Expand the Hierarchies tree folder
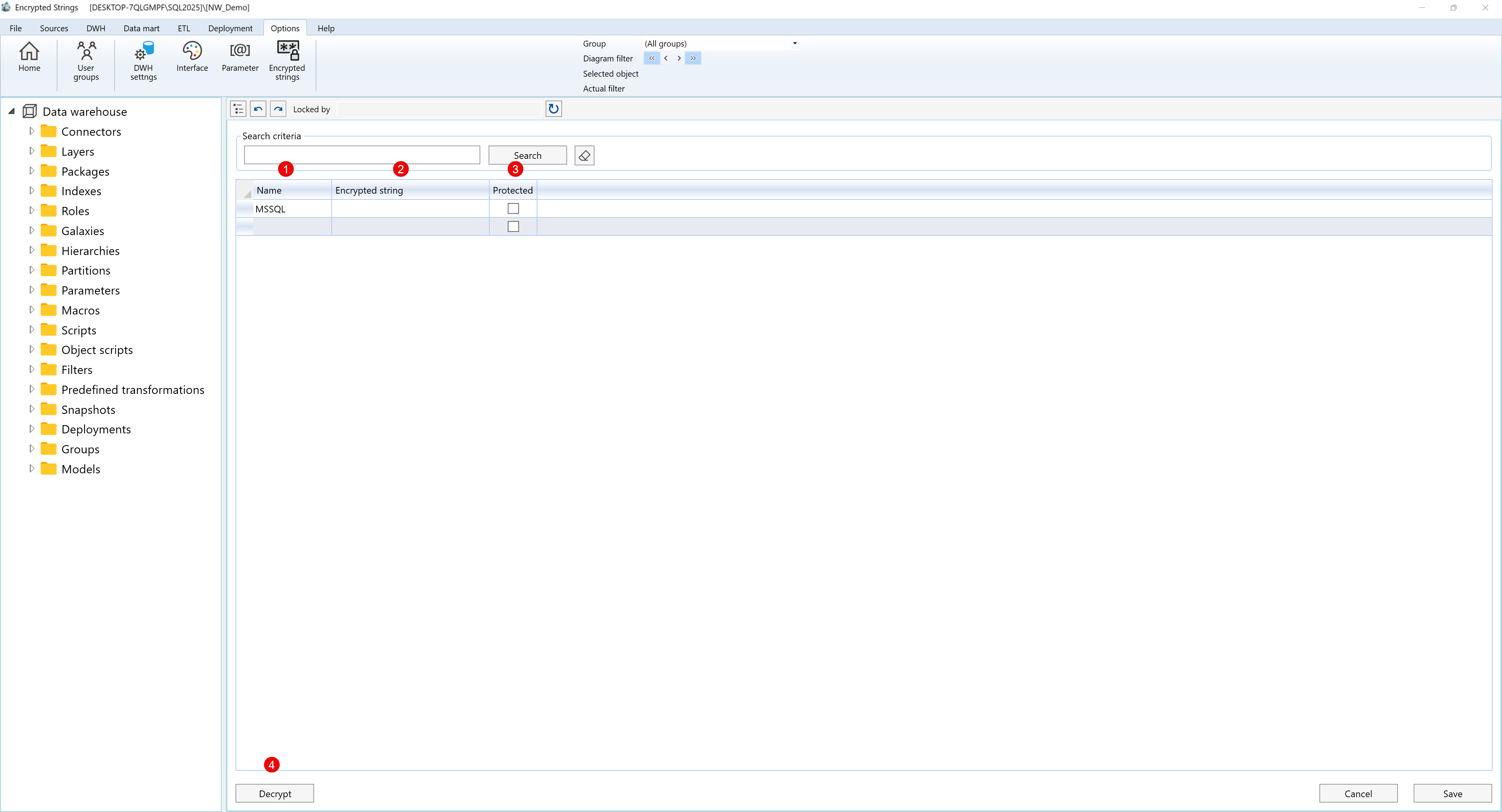 [32, 251]
